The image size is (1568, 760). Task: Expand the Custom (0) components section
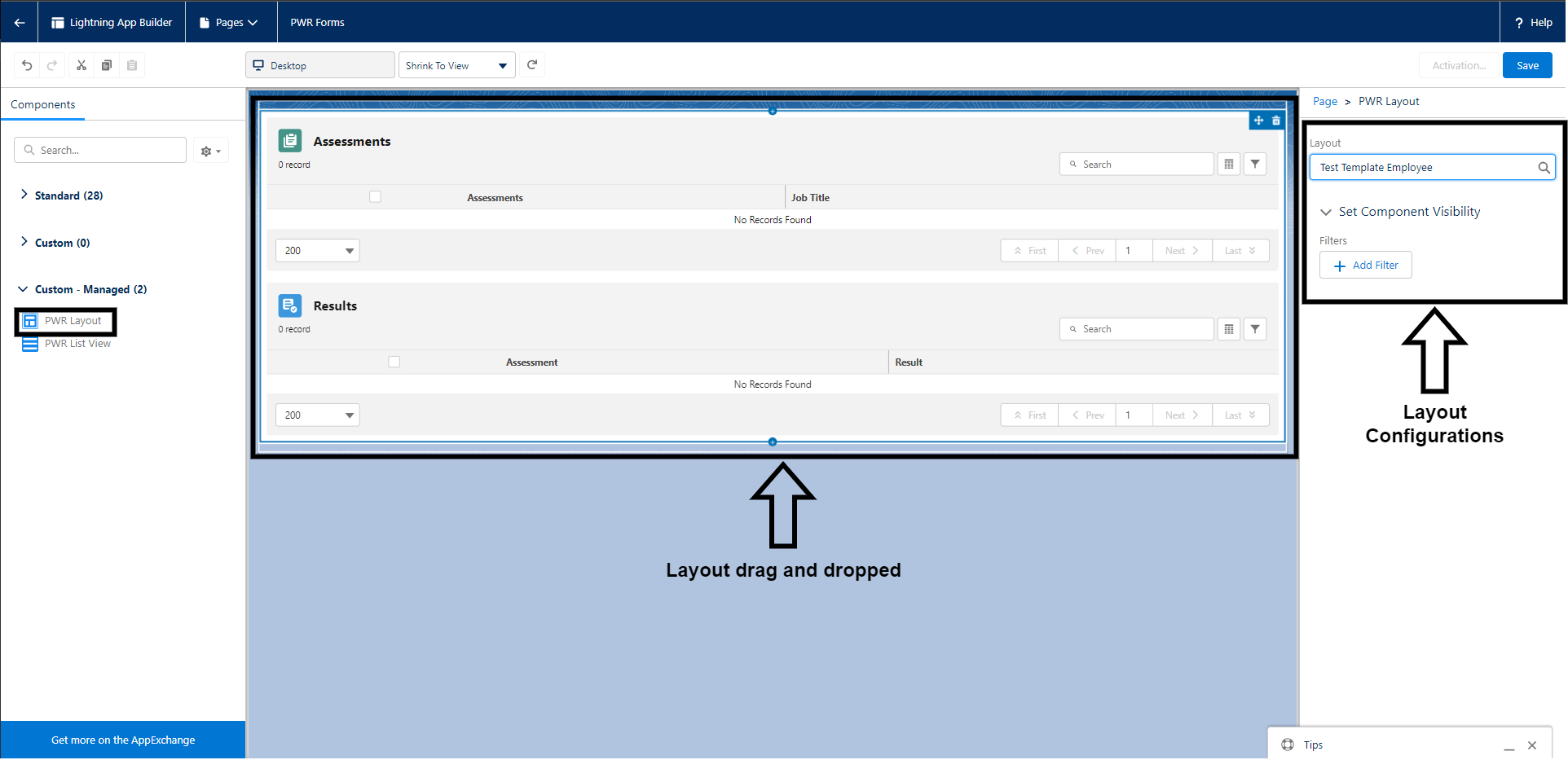coord(55,243)
